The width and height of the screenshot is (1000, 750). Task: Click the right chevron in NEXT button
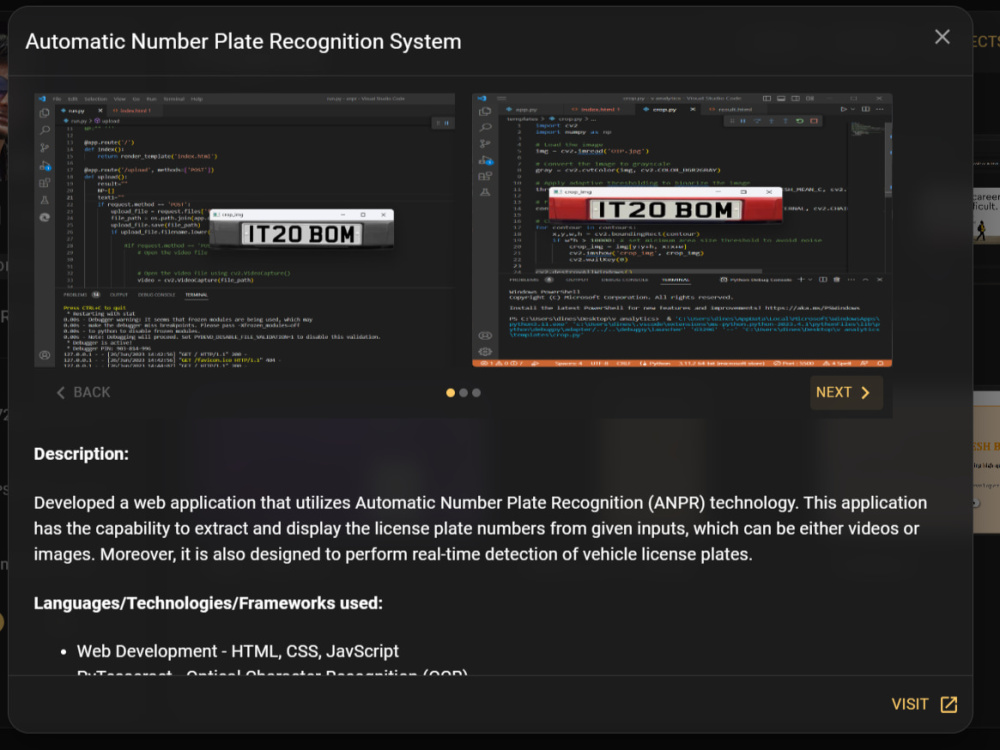(865, 392)
